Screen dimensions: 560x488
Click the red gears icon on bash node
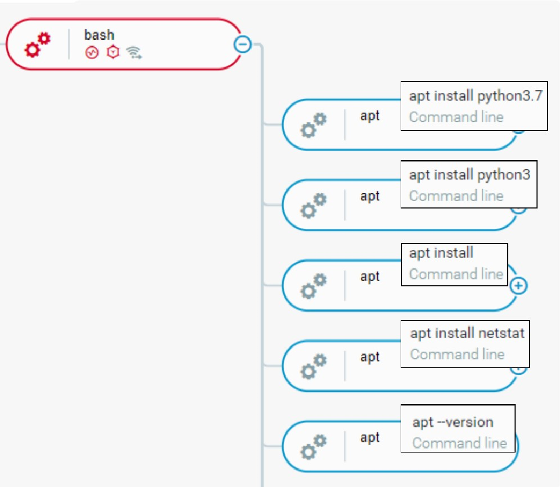[x=38, y=45]
